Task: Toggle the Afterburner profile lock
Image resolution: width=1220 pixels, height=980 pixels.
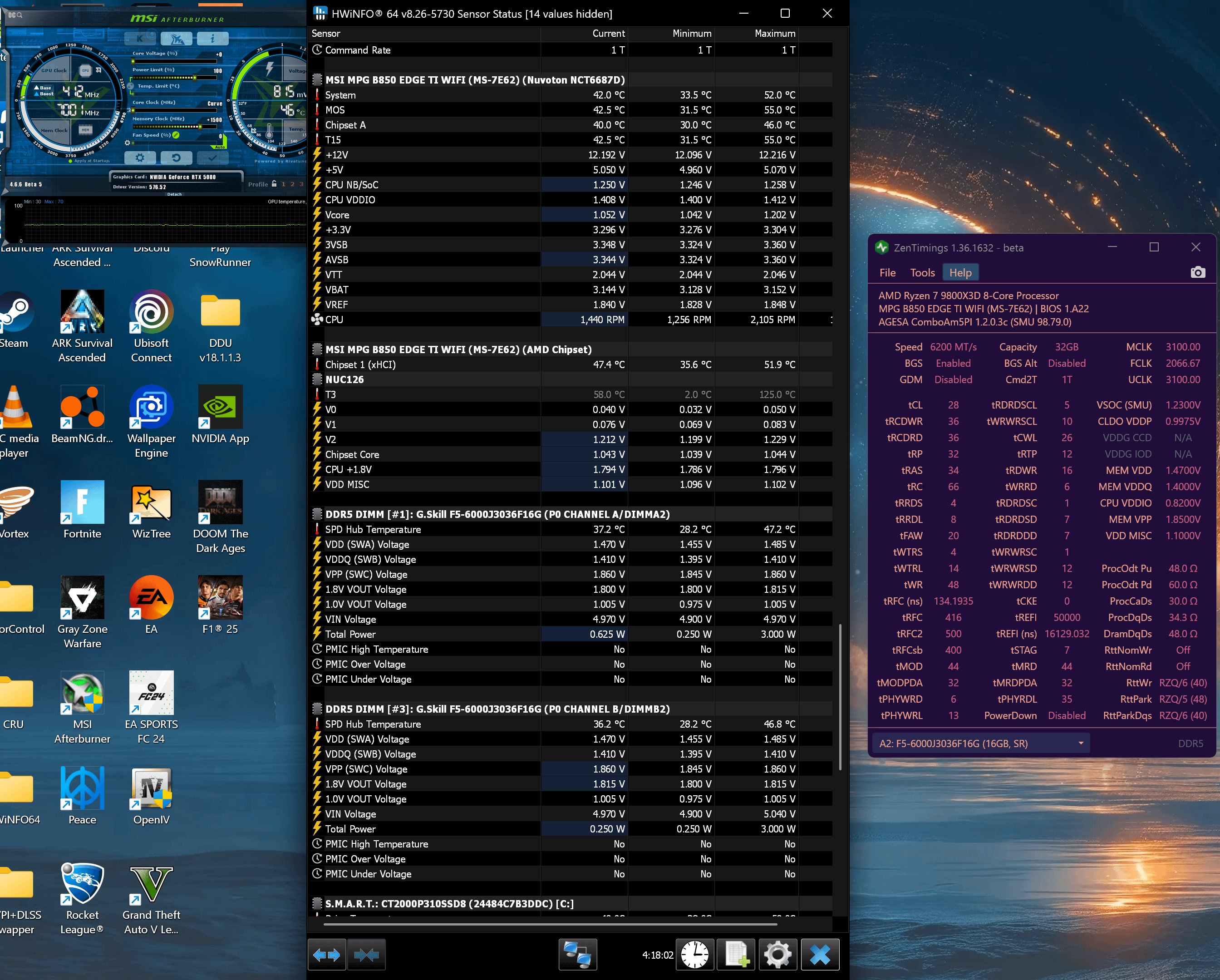Action: point(274,184)
